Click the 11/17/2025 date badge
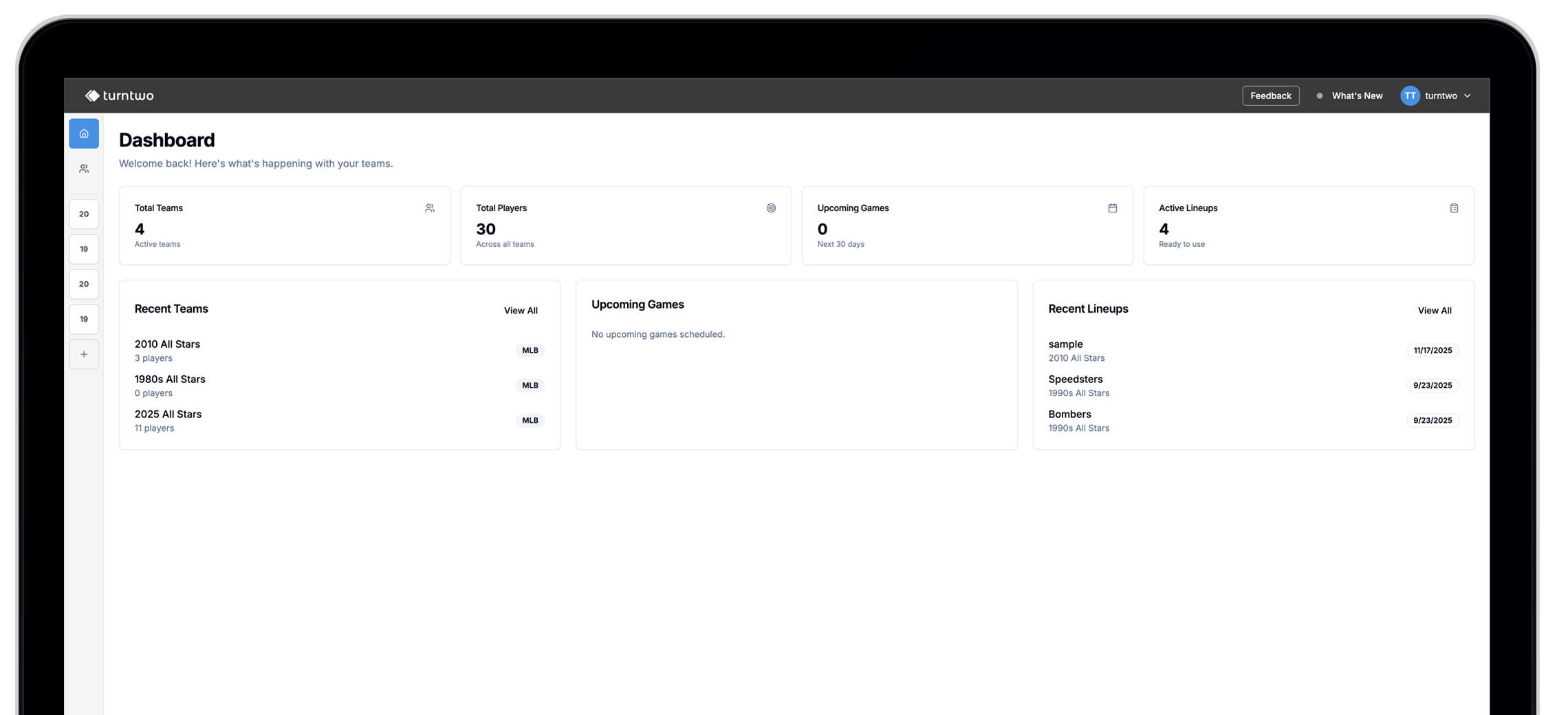This screenshot has height=715, width=1568. pos(1433,350)
